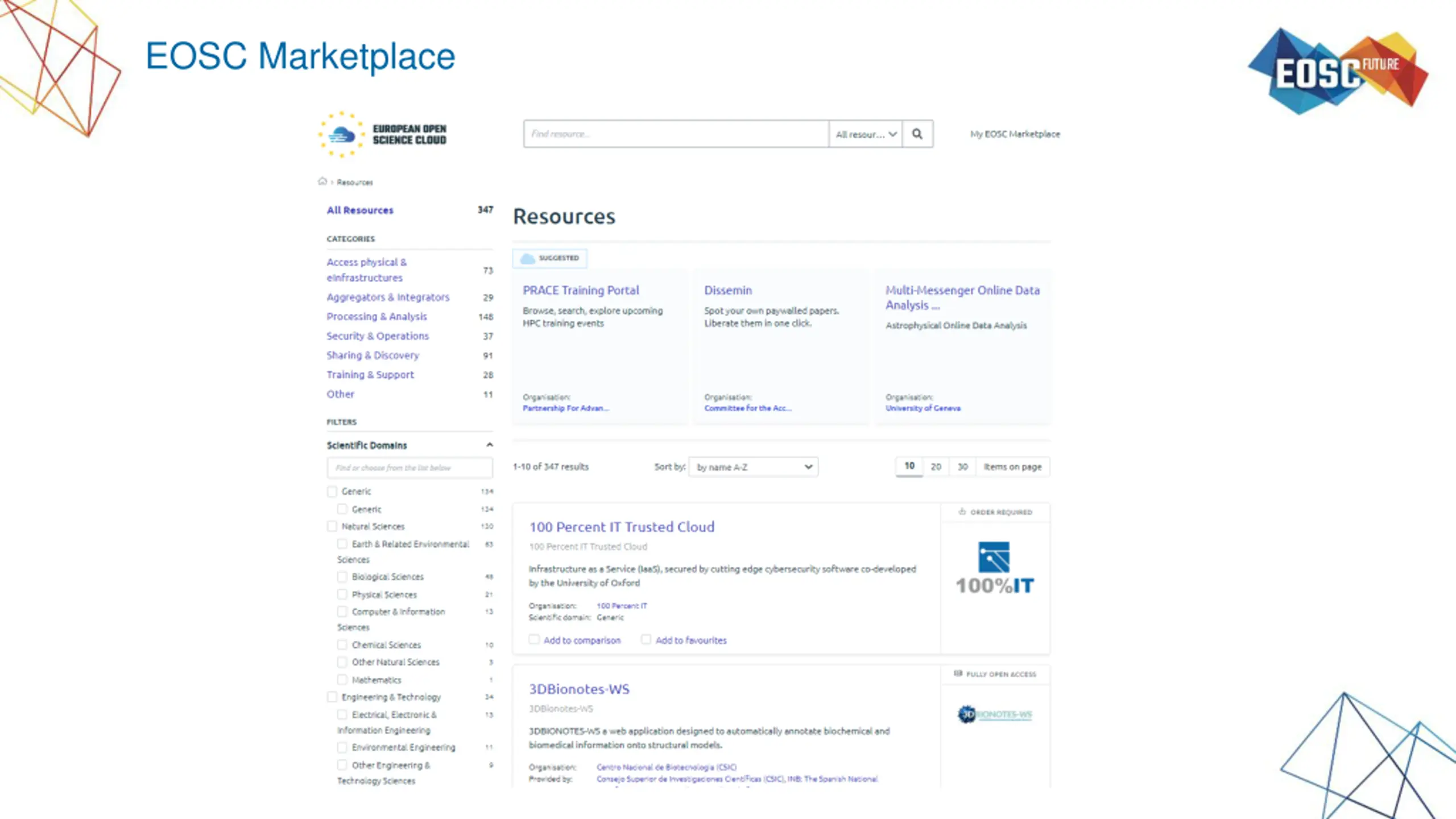Click the 3DBionotes-WS logo image
The image size is (1456, 819).
994,714
